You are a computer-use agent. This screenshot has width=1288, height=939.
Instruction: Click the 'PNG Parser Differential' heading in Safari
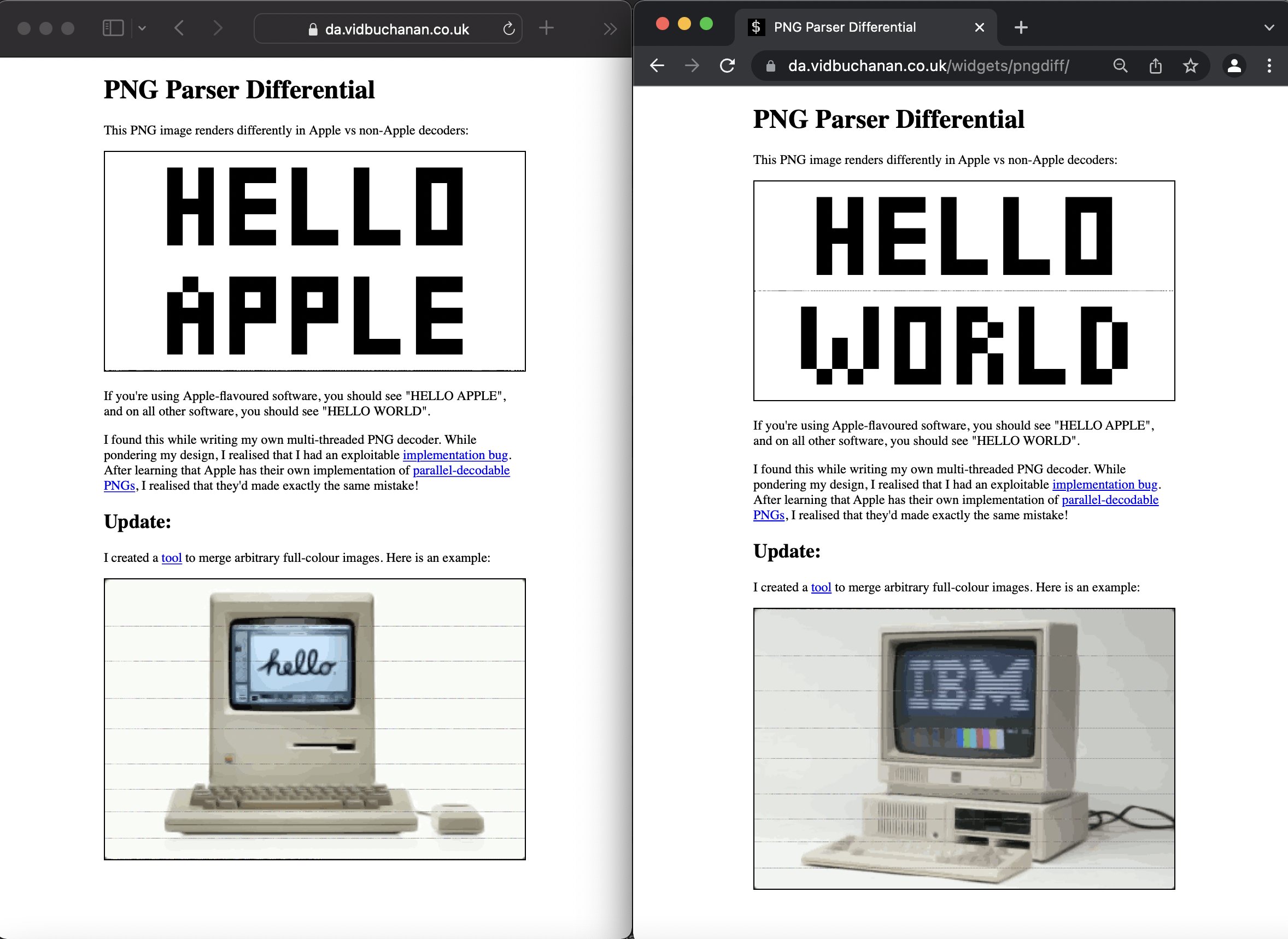coord(239,90)
